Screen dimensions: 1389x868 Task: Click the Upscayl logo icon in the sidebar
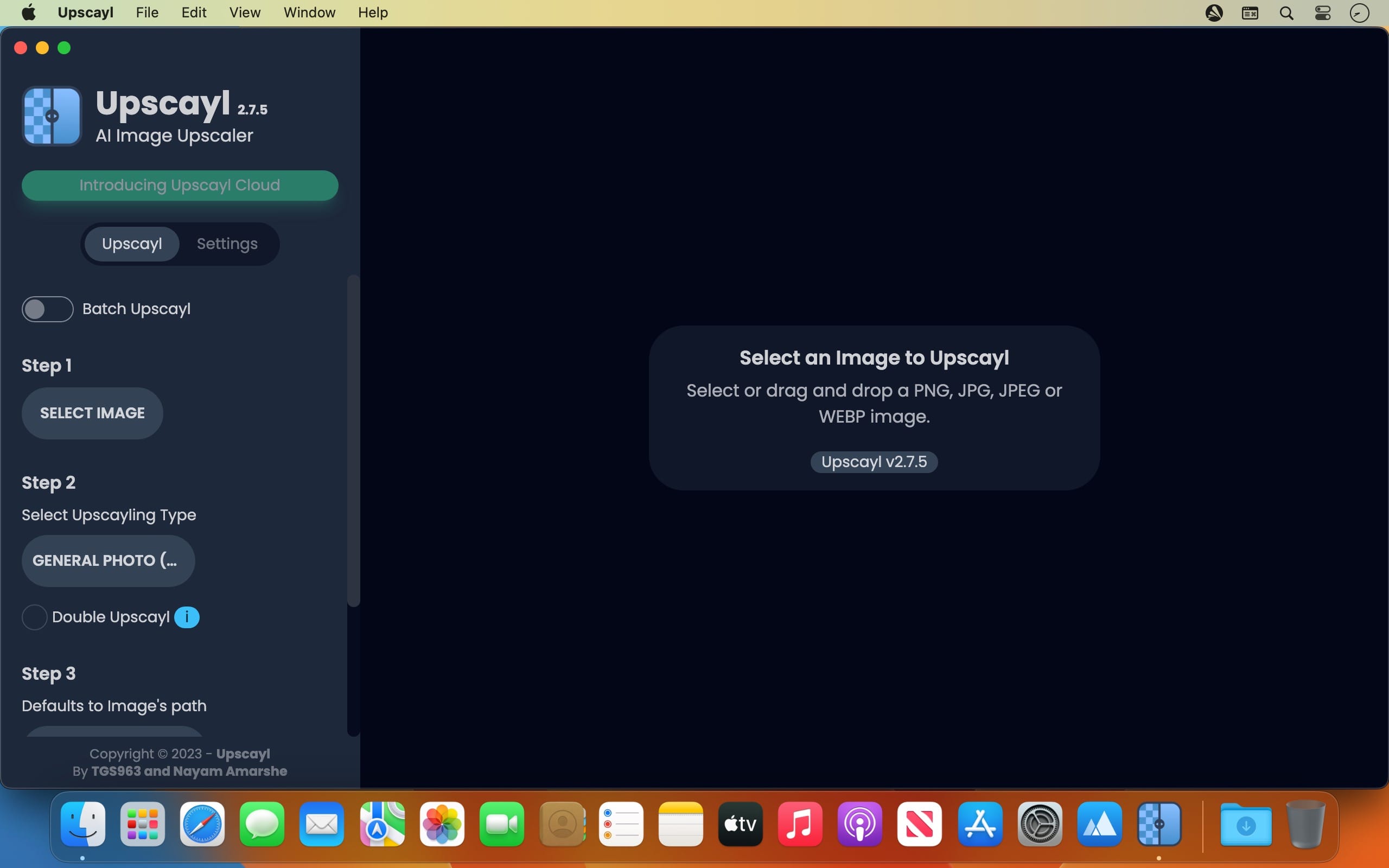coord(52,116)
